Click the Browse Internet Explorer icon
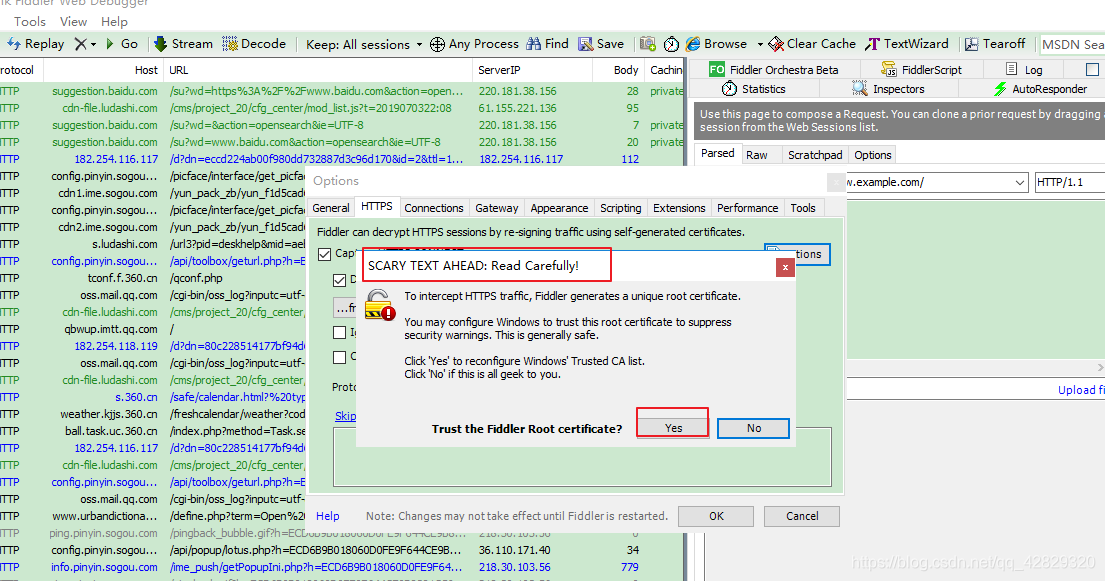 pyautogui.click(x=693, y=44)
